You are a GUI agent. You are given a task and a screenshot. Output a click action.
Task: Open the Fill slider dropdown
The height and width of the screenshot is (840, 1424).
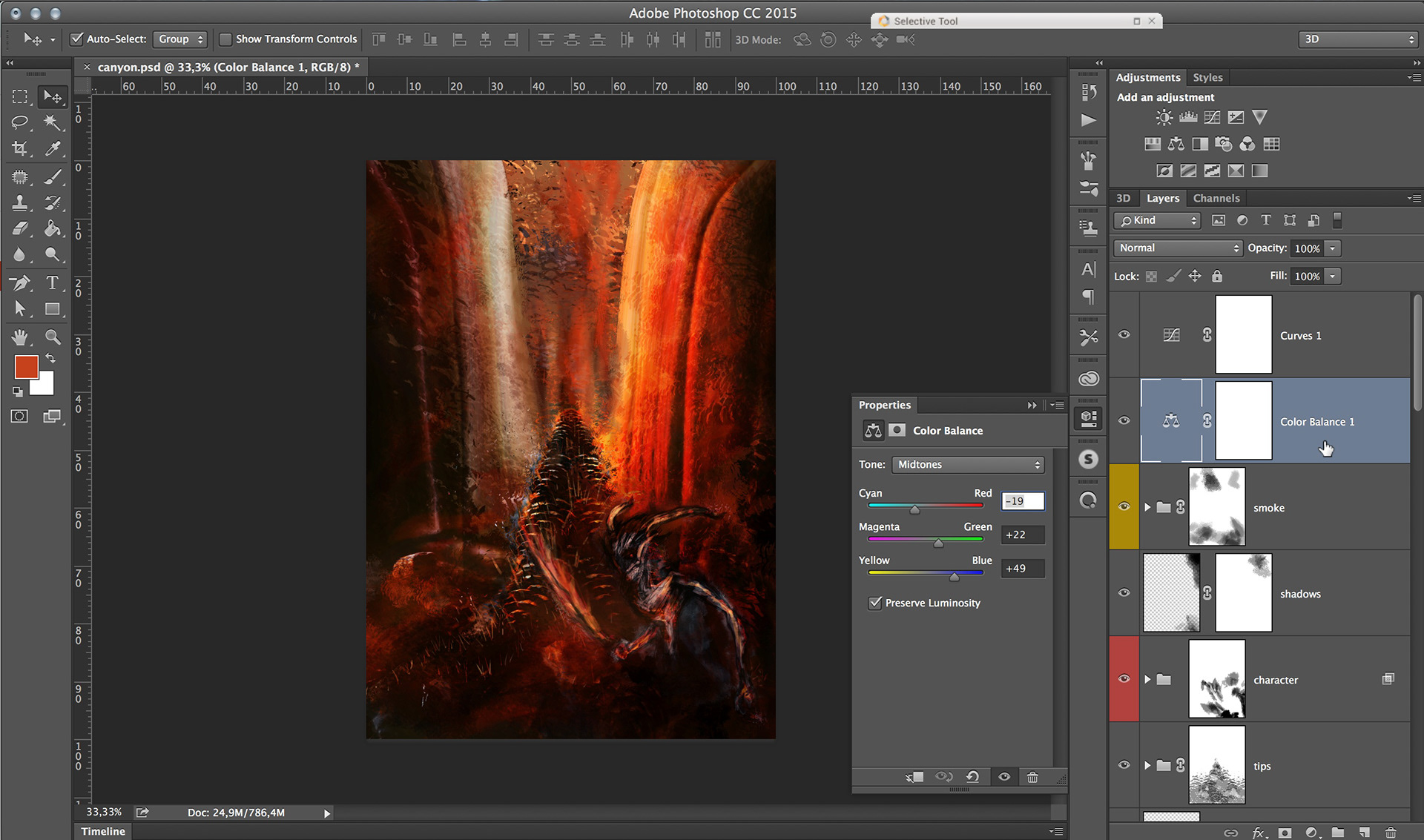click(1333, 276)
